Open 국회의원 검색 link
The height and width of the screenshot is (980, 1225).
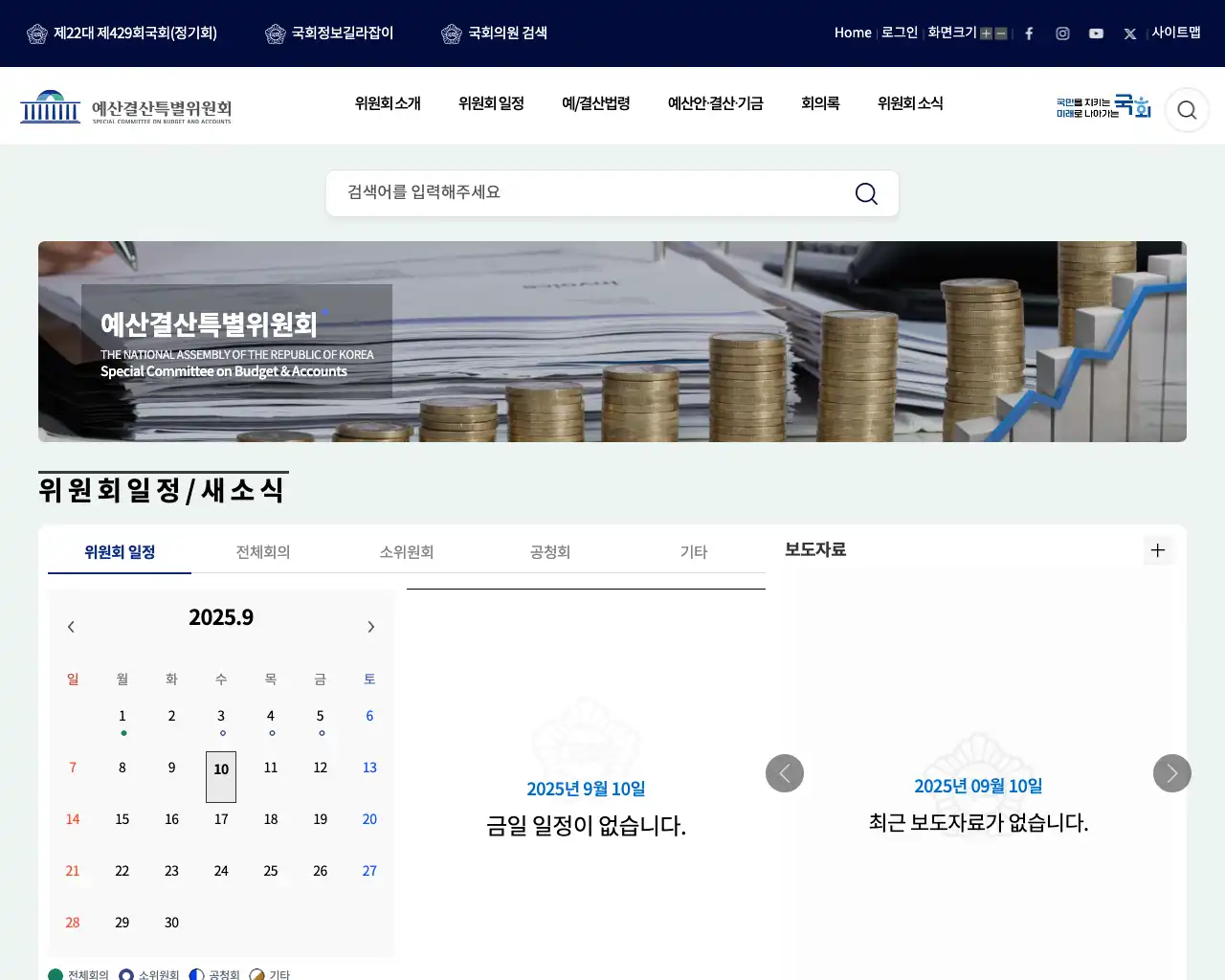[494, 33]
